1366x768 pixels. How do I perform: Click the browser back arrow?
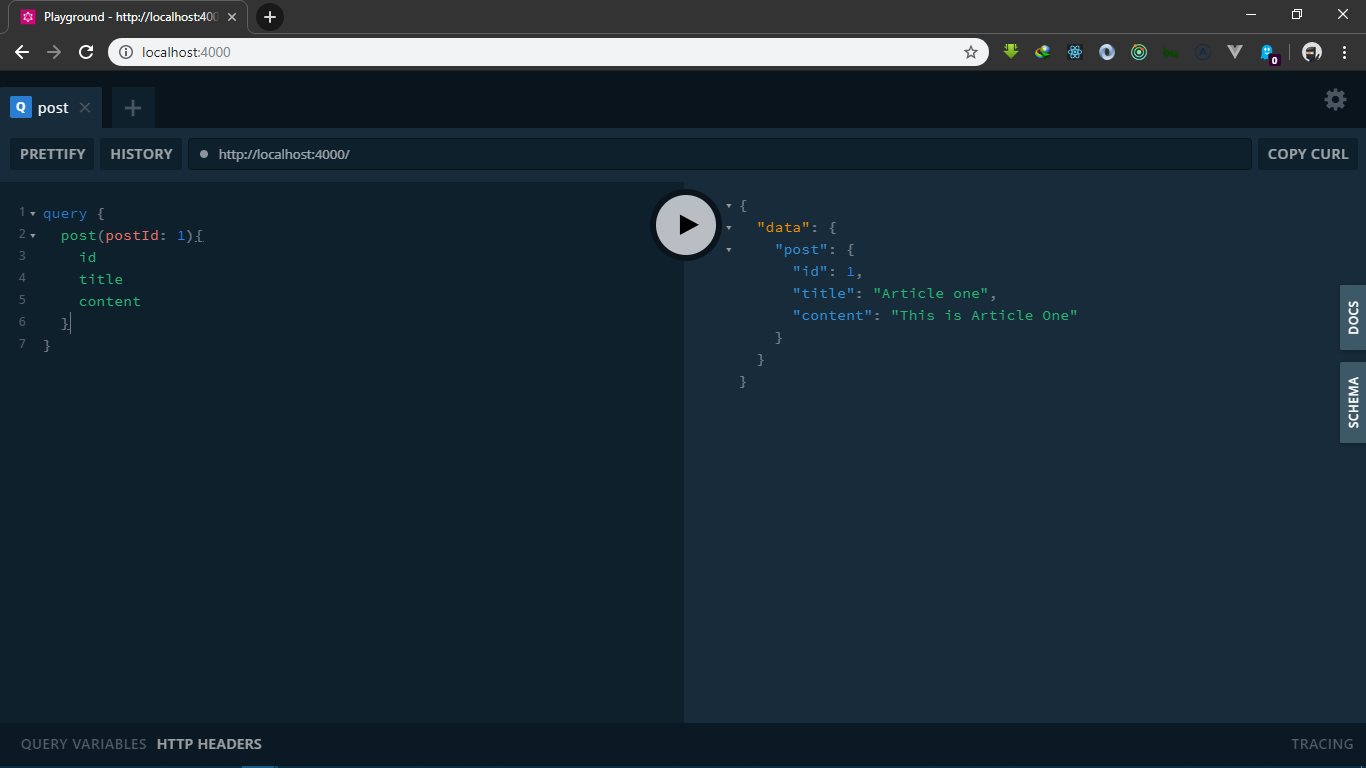click(22, 51)
